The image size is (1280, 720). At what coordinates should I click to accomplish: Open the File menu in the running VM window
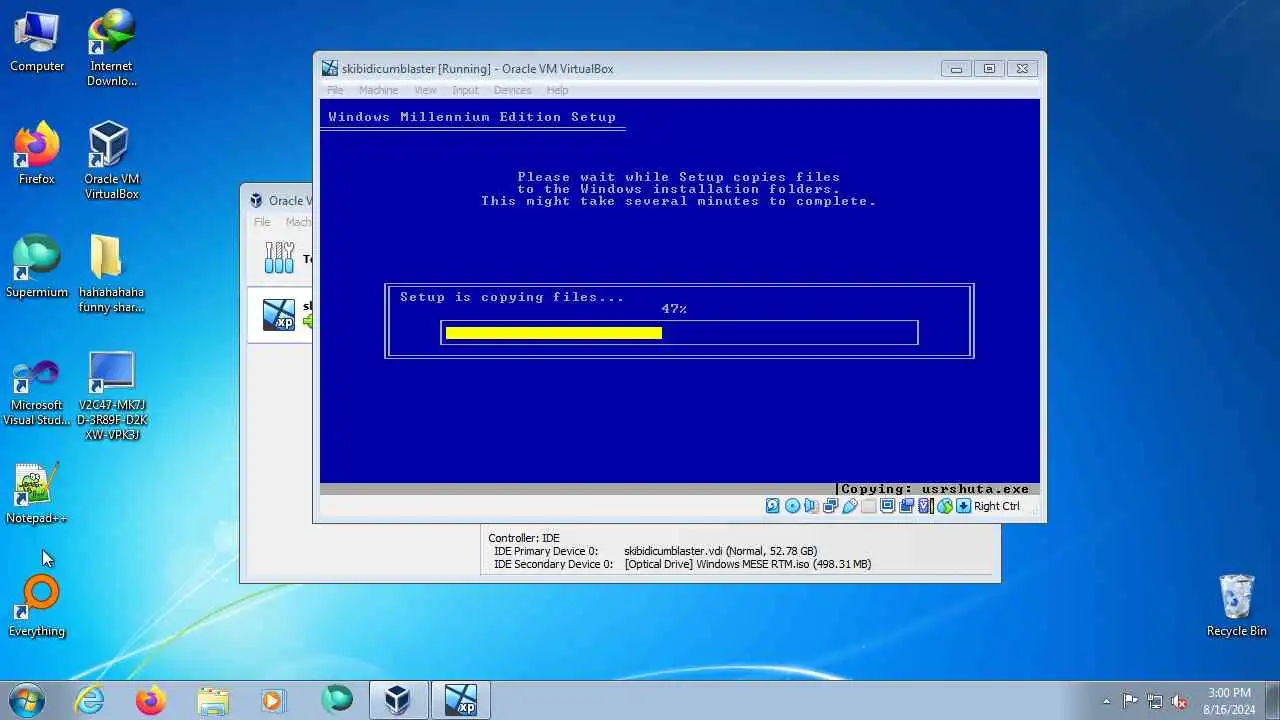(x=335, y=90)
